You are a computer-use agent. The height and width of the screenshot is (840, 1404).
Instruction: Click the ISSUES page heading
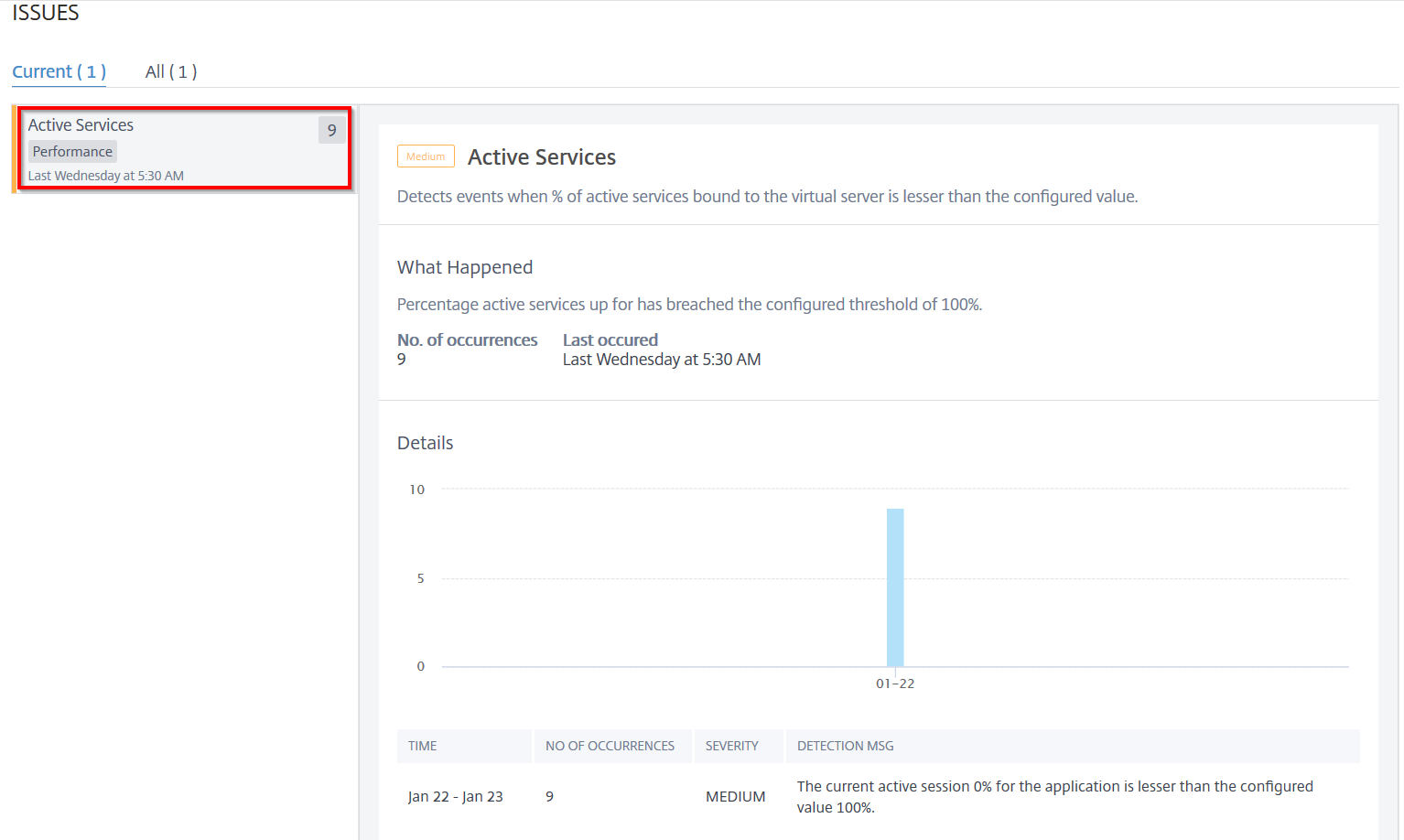point(46,13)
